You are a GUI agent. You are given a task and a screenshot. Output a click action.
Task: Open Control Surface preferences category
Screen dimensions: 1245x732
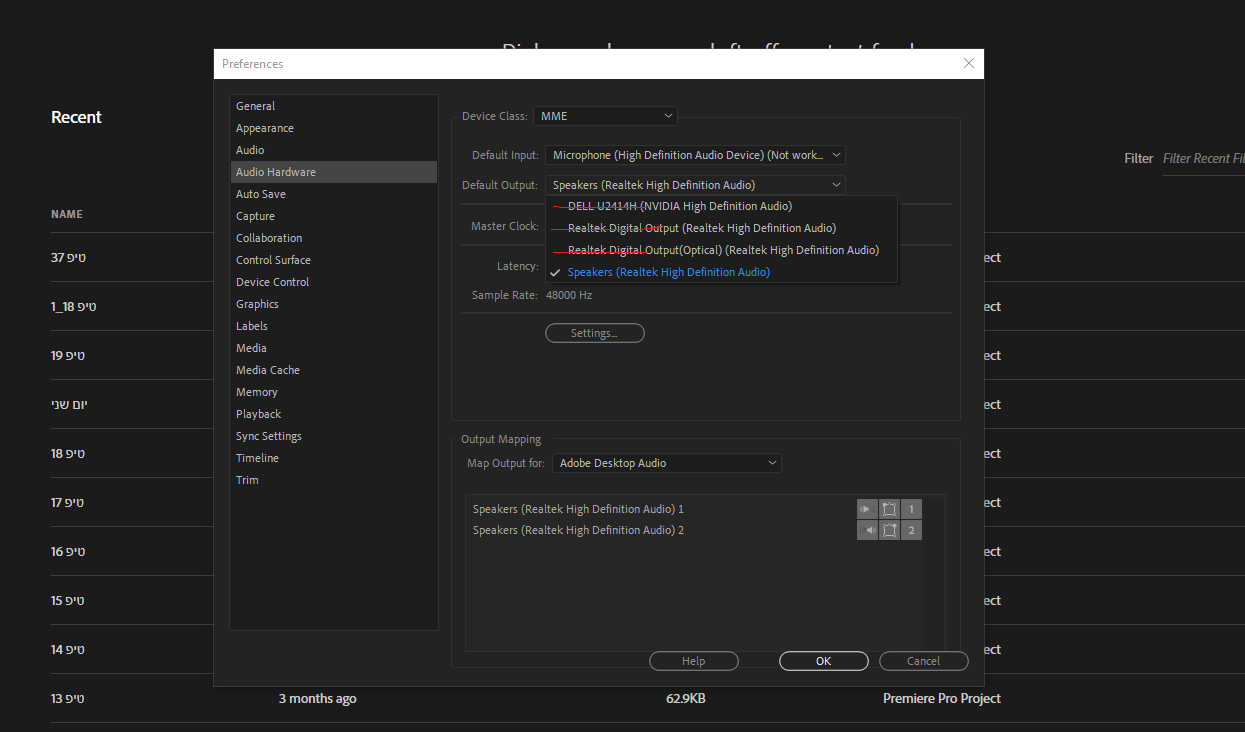tap(334, 260)
